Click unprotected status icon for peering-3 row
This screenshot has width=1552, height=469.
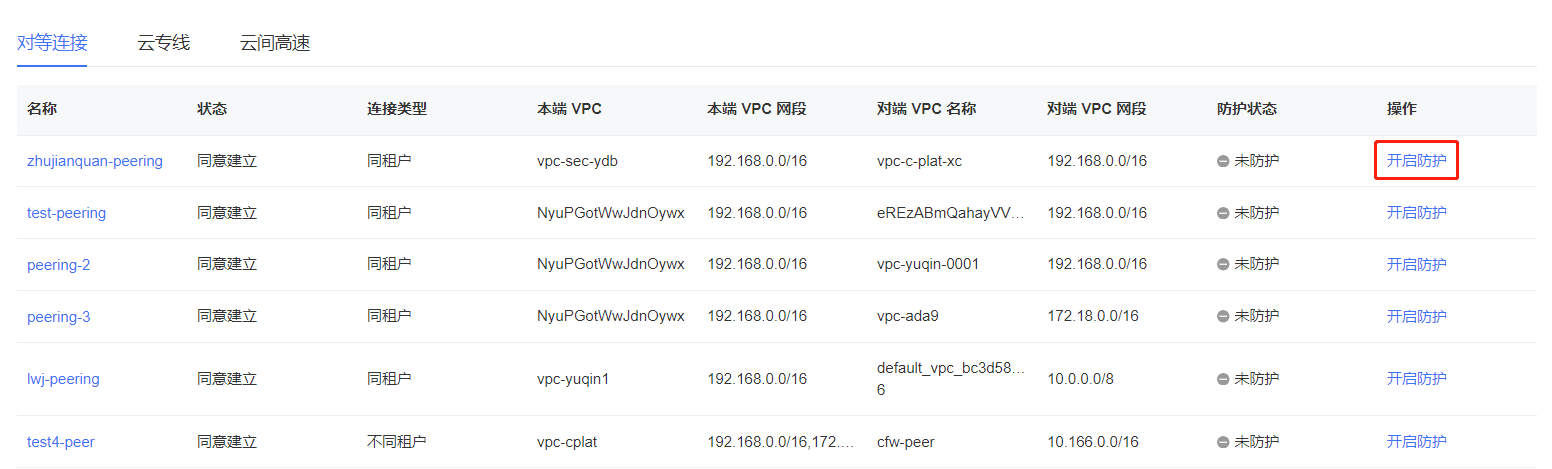1223,317
